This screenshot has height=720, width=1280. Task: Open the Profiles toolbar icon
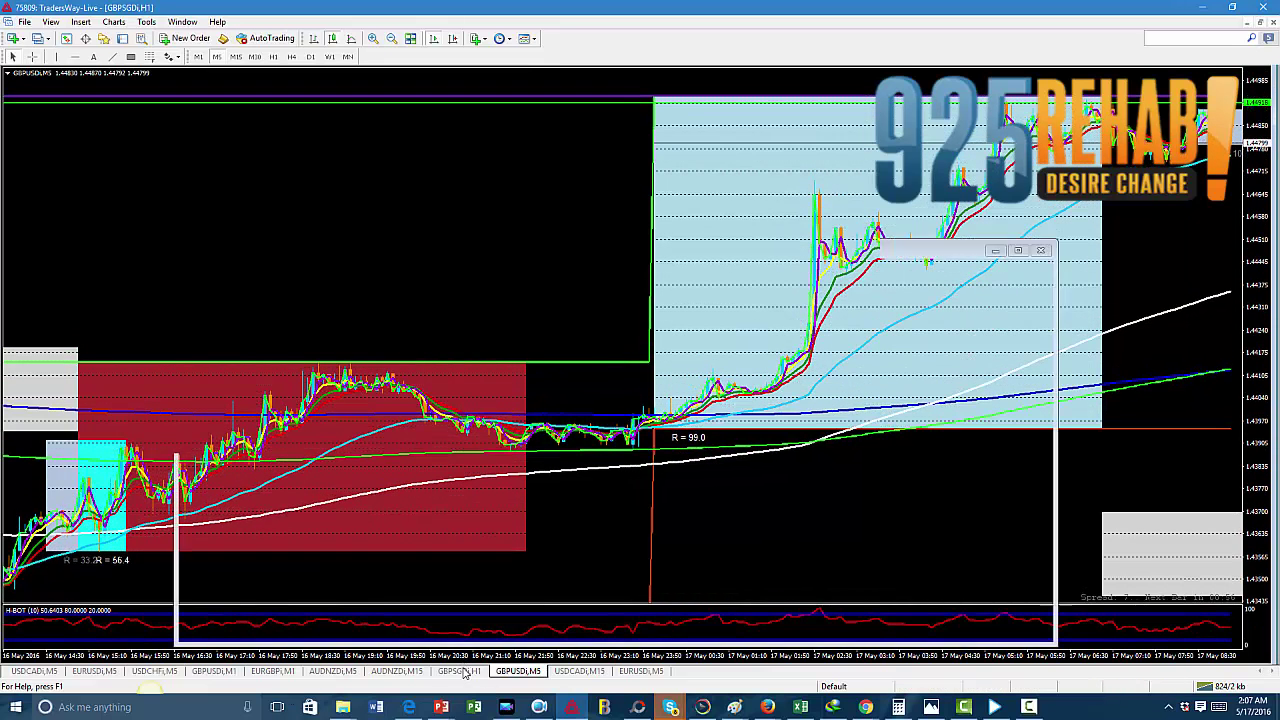(36, 39)
